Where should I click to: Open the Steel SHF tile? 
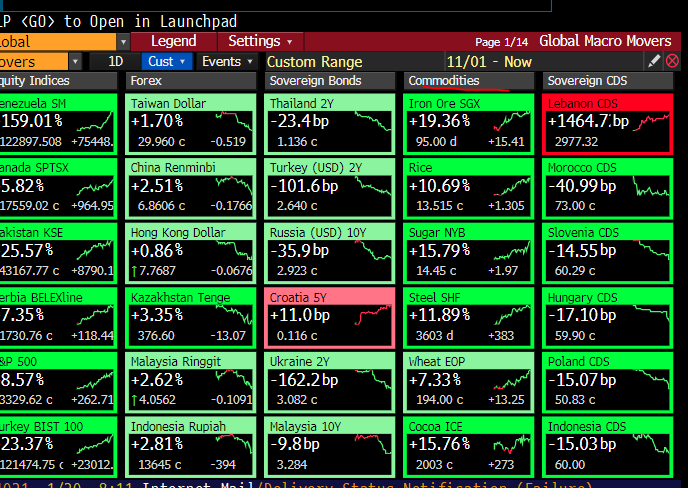click(x=469, y=318)
